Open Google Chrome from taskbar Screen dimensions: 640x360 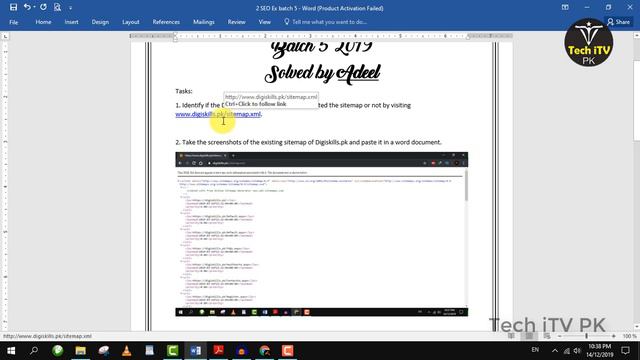tap(264, 351)
